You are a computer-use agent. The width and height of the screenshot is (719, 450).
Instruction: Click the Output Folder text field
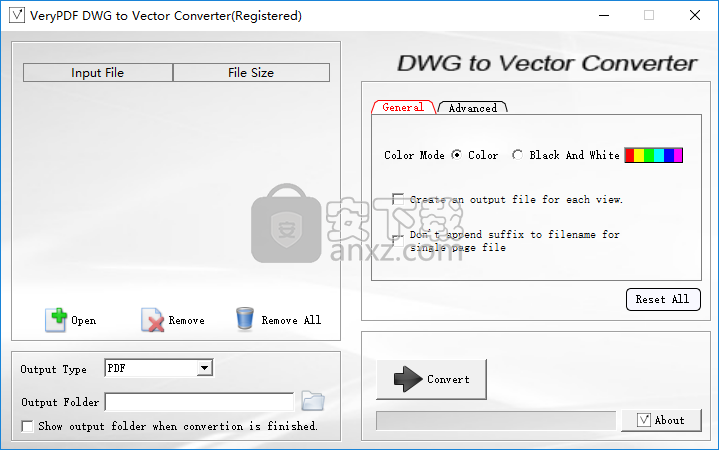[x=199, y=402]
